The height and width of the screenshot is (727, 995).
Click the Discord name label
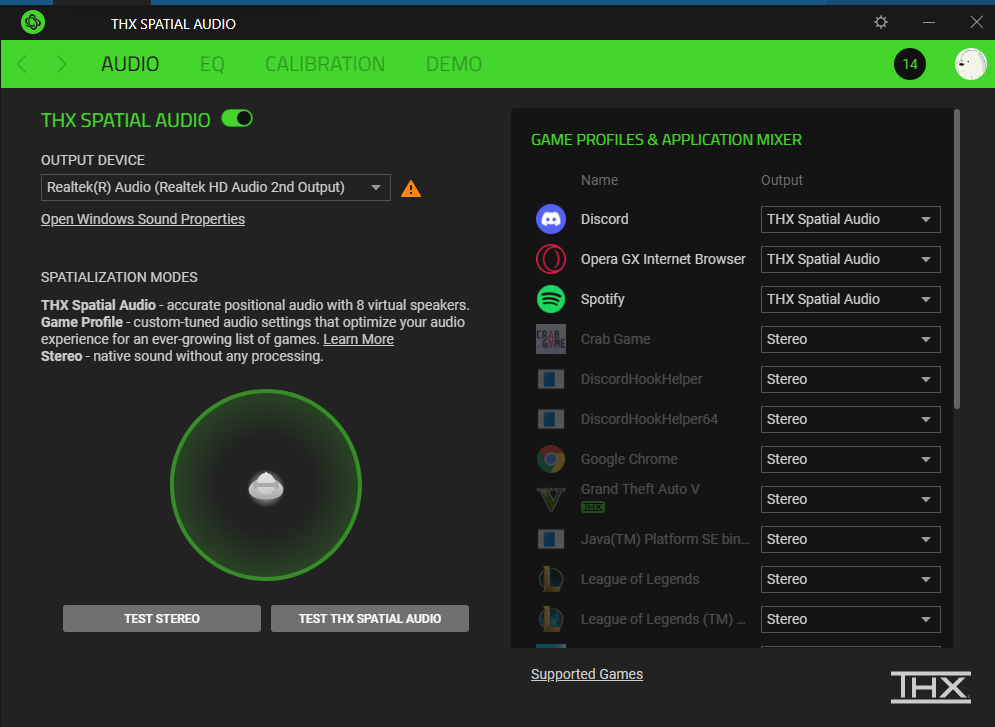pyautogui.click(x=605, y=219)
